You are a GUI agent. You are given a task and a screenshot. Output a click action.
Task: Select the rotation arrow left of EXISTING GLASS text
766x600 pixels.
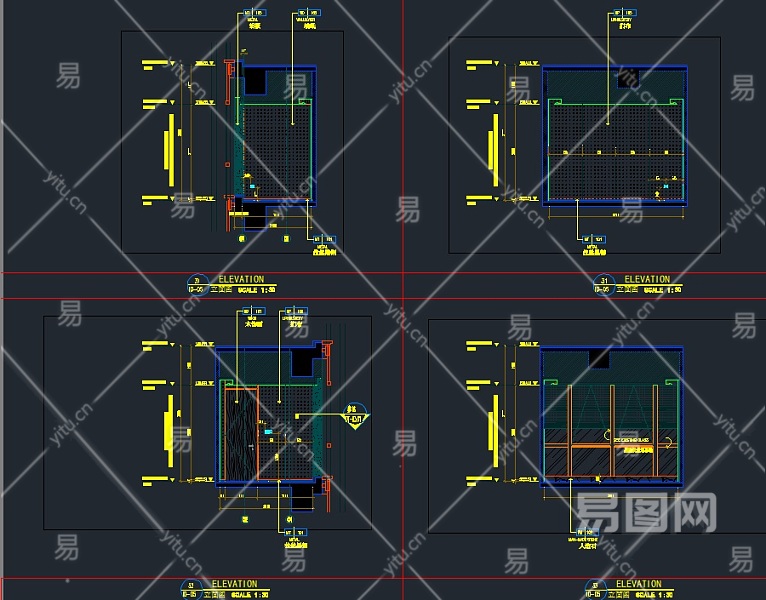click(x=608, y=434)
